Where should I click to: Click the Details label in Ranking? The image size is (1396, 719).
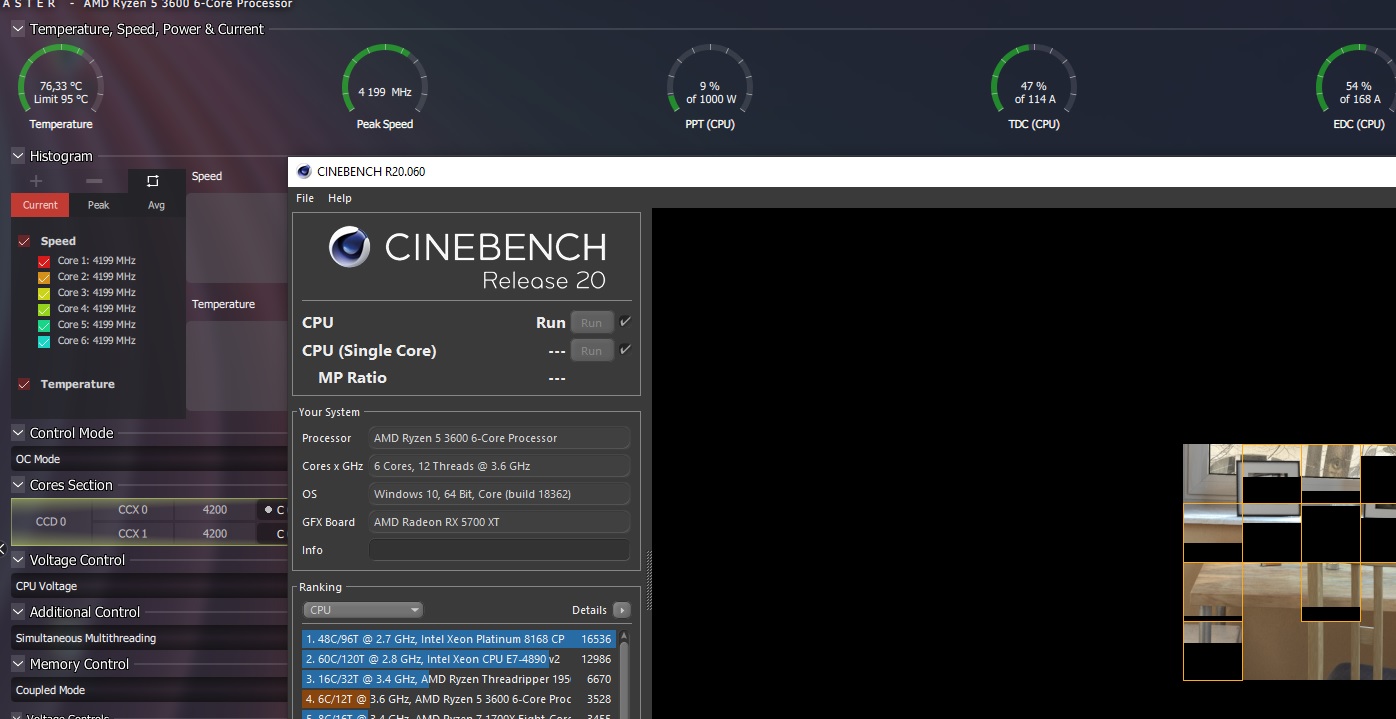[x=589, y=610]
